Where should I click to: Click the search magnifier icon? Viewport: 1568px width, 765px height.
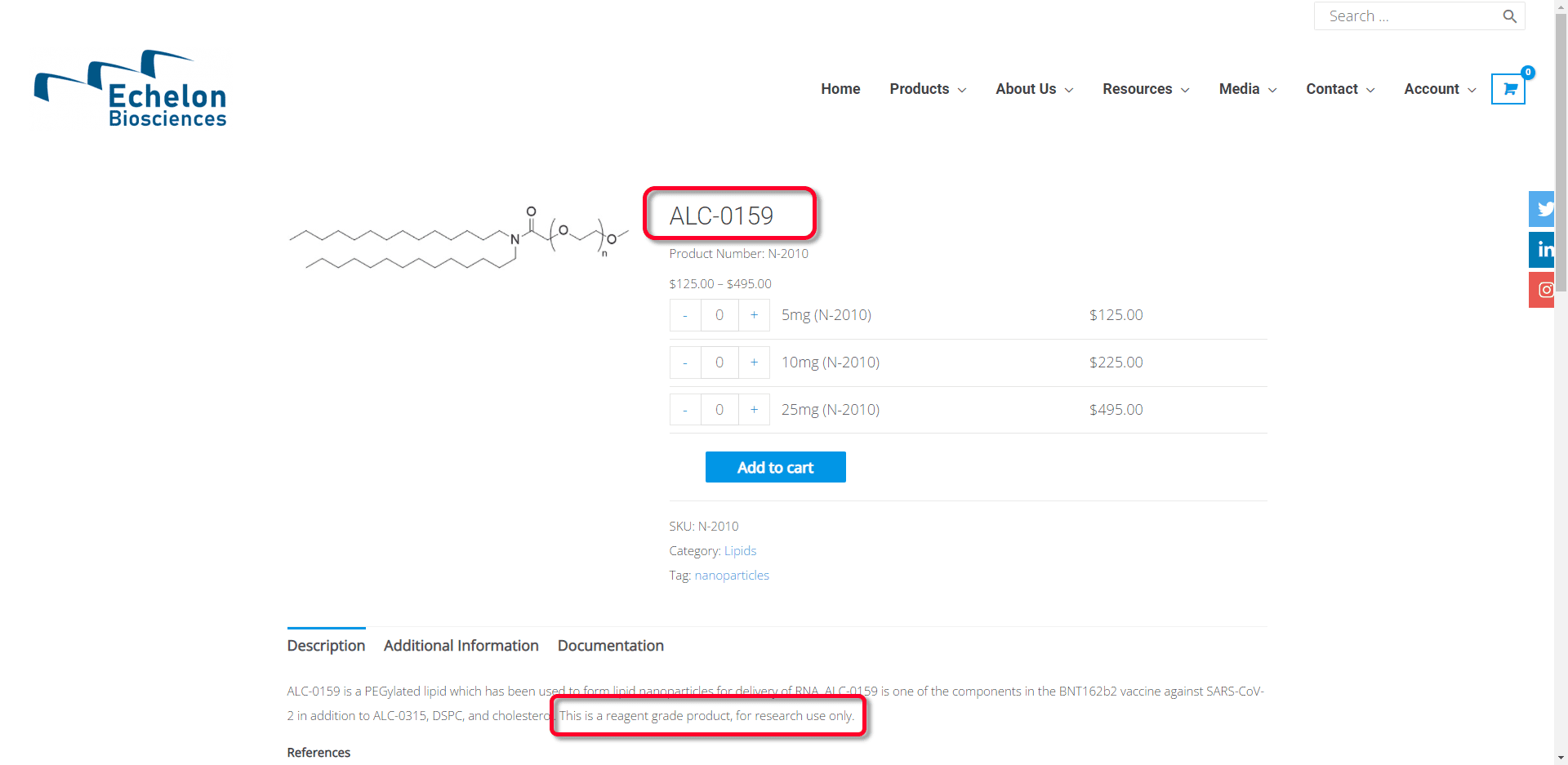tap(1509, 16)
